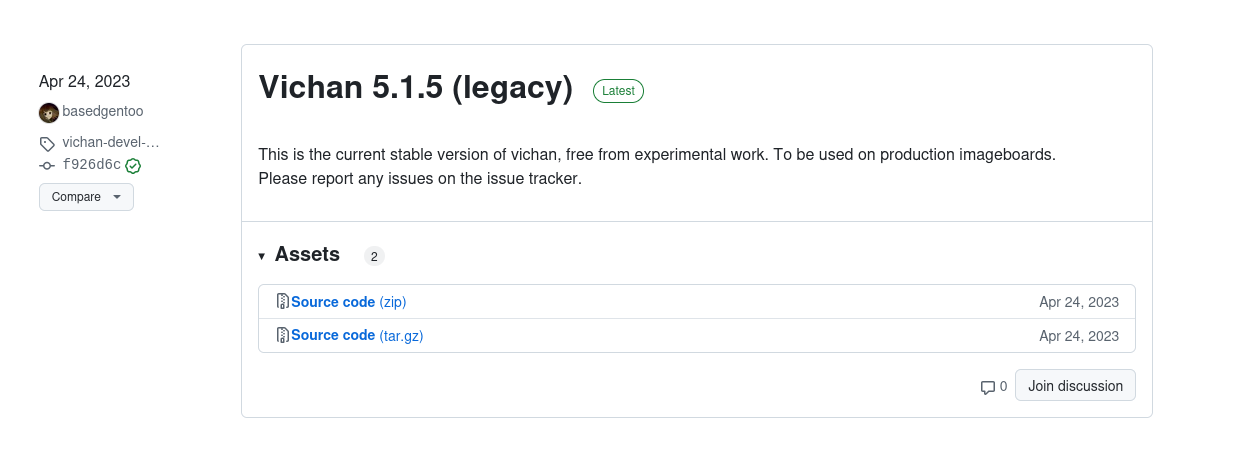Open the vichan-devel tag link

[x=111, y=142]
